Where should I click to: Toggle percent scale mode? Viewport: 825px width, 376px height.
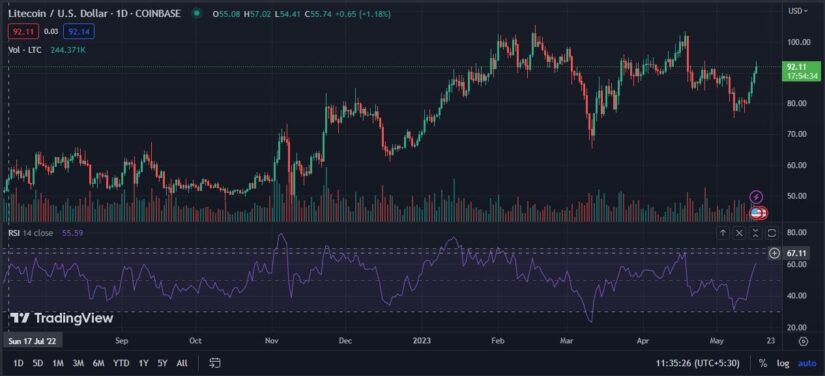[762, 363]
